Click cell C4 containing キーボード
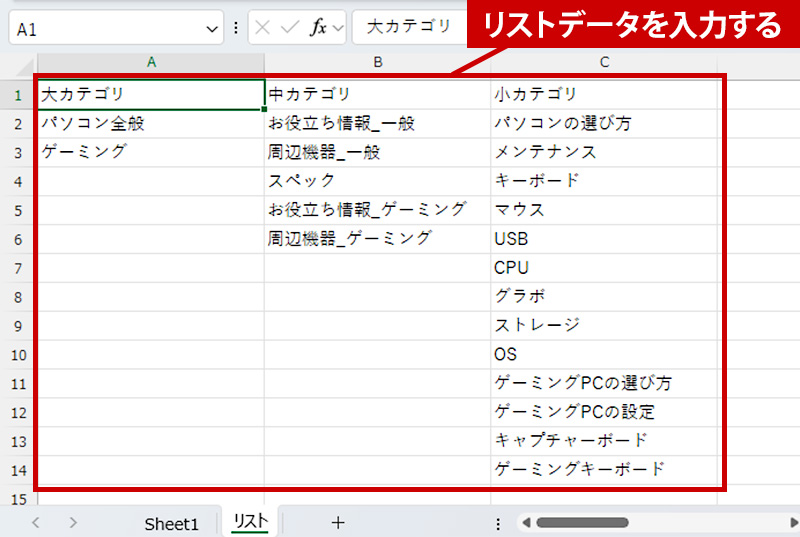800x537 pixels. tap(604, 181)
